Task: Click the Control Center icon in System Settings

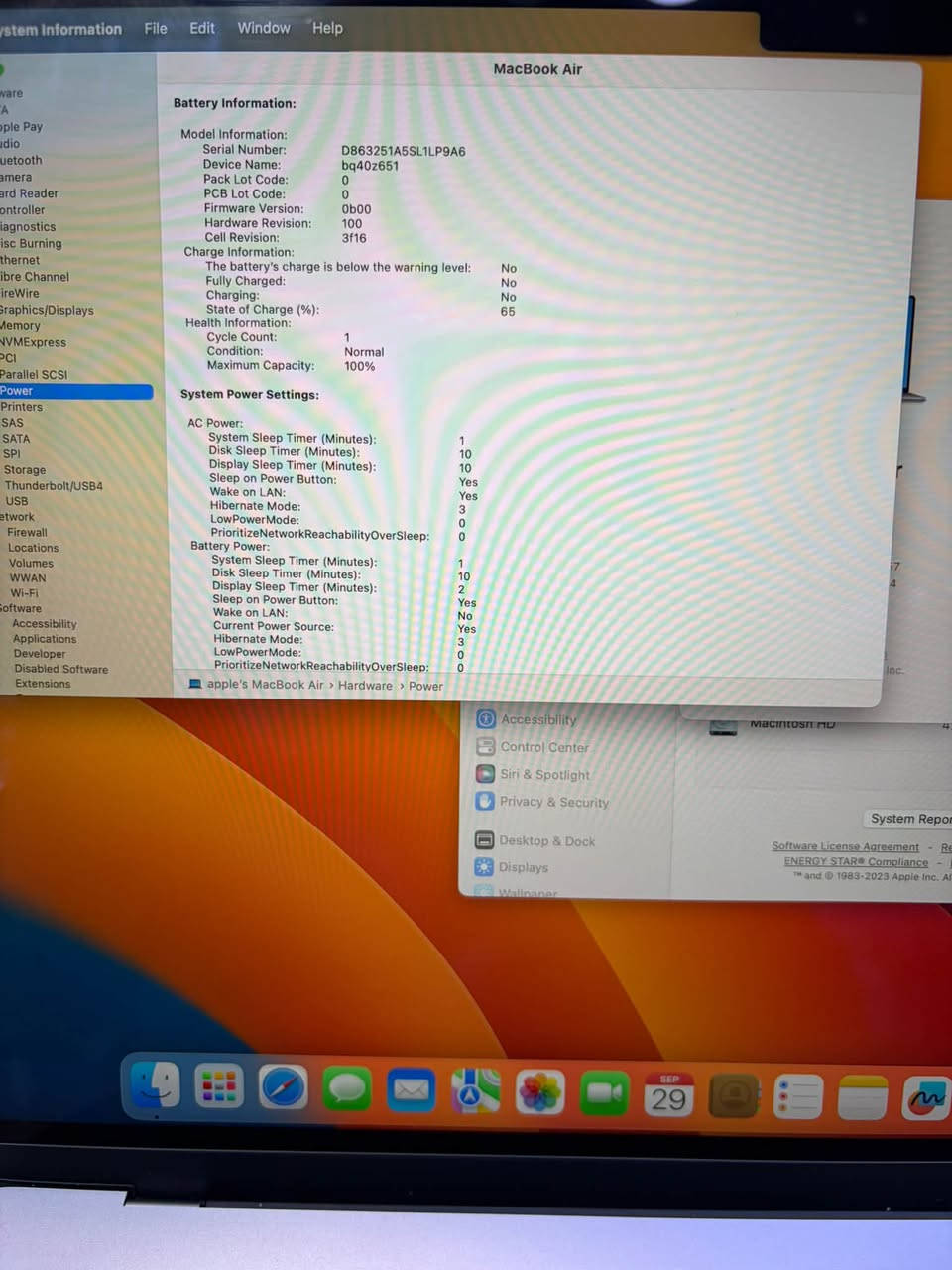Action: point(485,746)
